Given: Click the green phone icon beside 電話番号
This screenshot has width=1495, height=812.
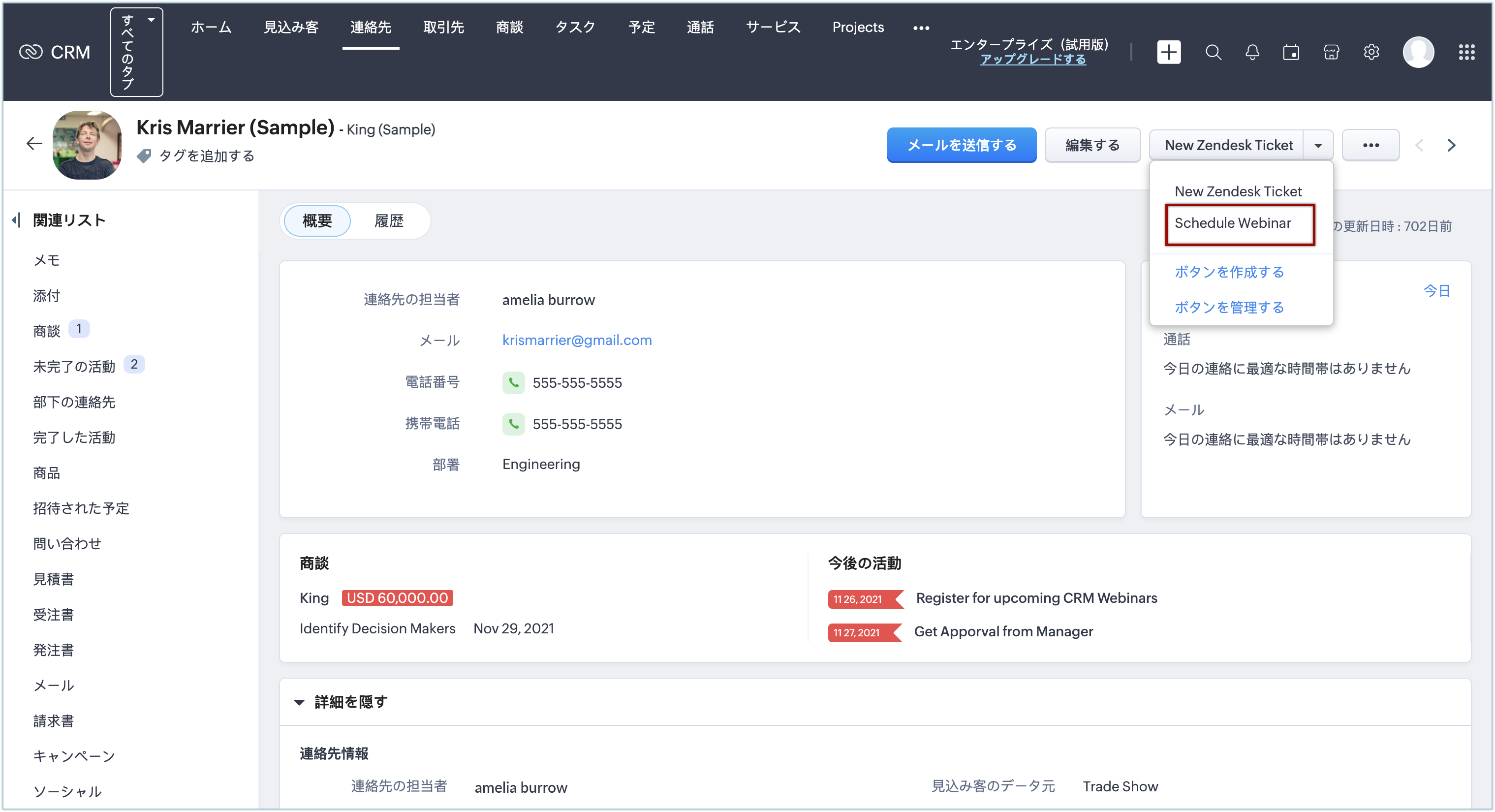Looking at the screenshot, I should (513, 382).
